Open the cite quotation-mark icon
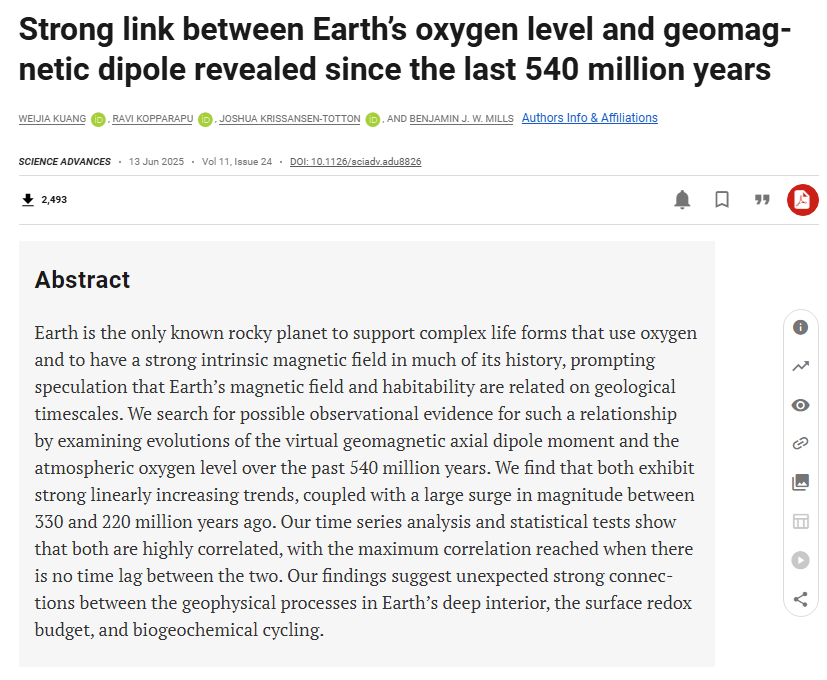 [x=762, y=199]
